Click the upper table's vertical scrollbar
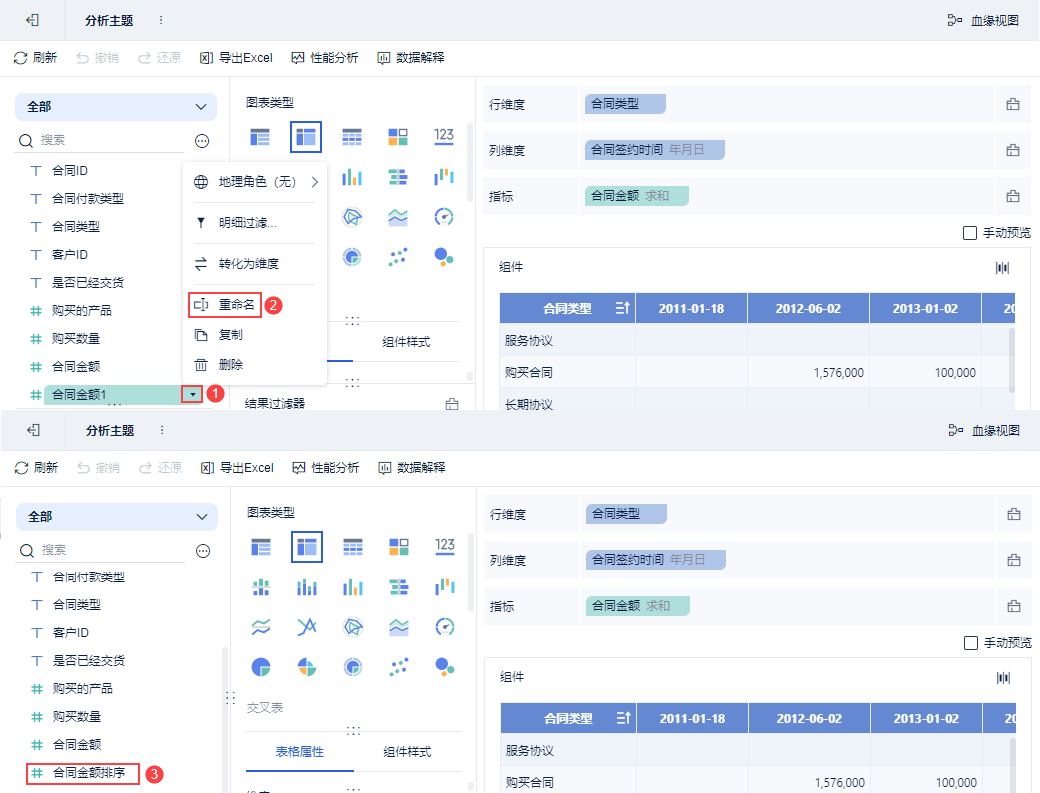Screen dimensions: 1040x793 1011,361
